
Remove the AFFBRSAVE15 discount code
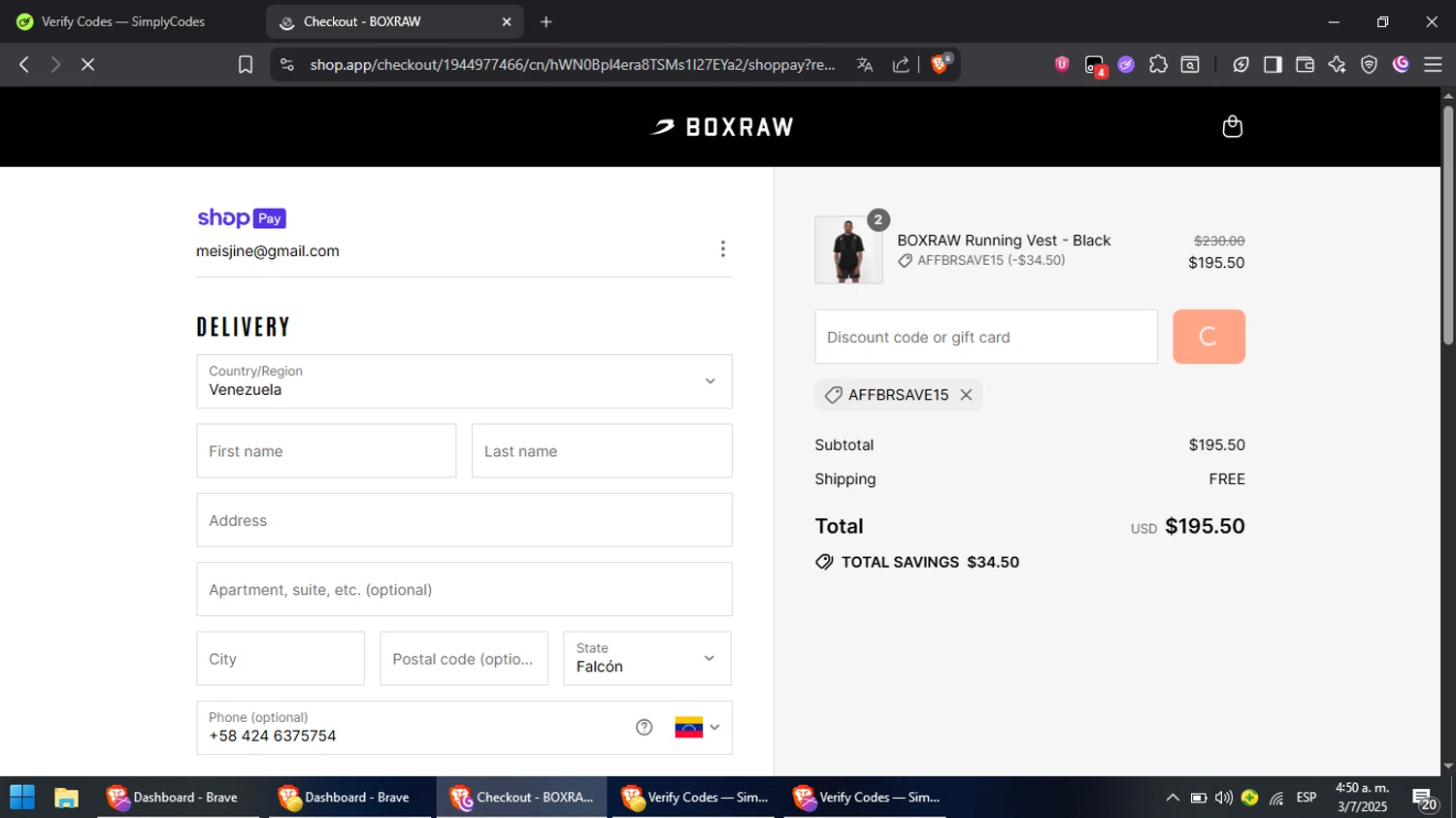966,395
